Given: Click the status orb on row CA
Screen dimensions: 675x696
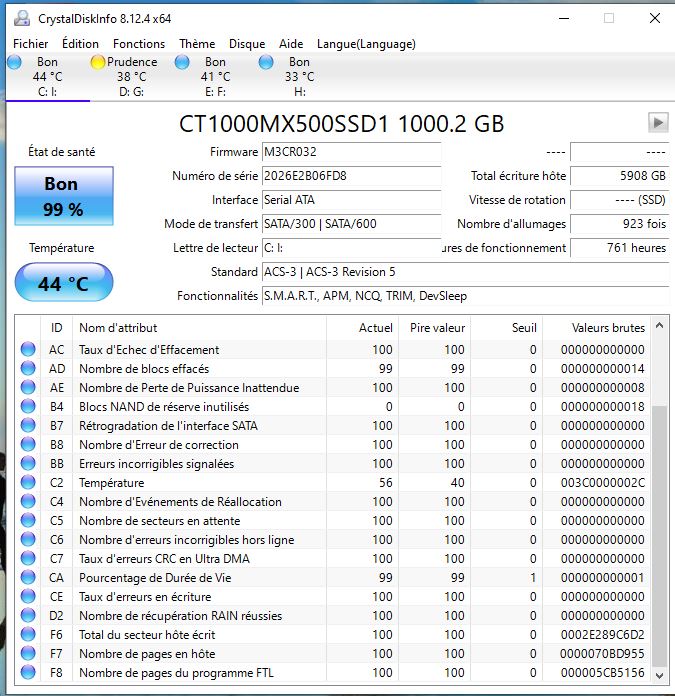Looking at the screenshot, I should coord(28,577).
